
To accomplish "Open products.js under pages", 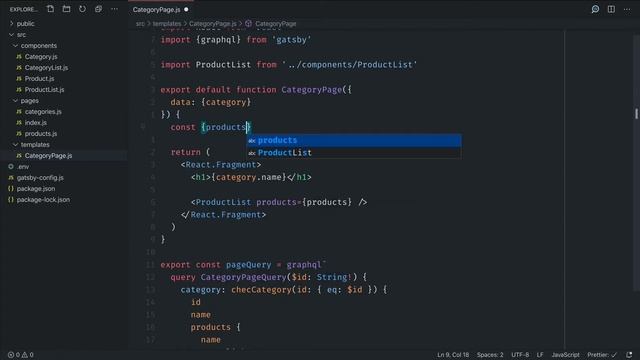I will click(41, 133).
